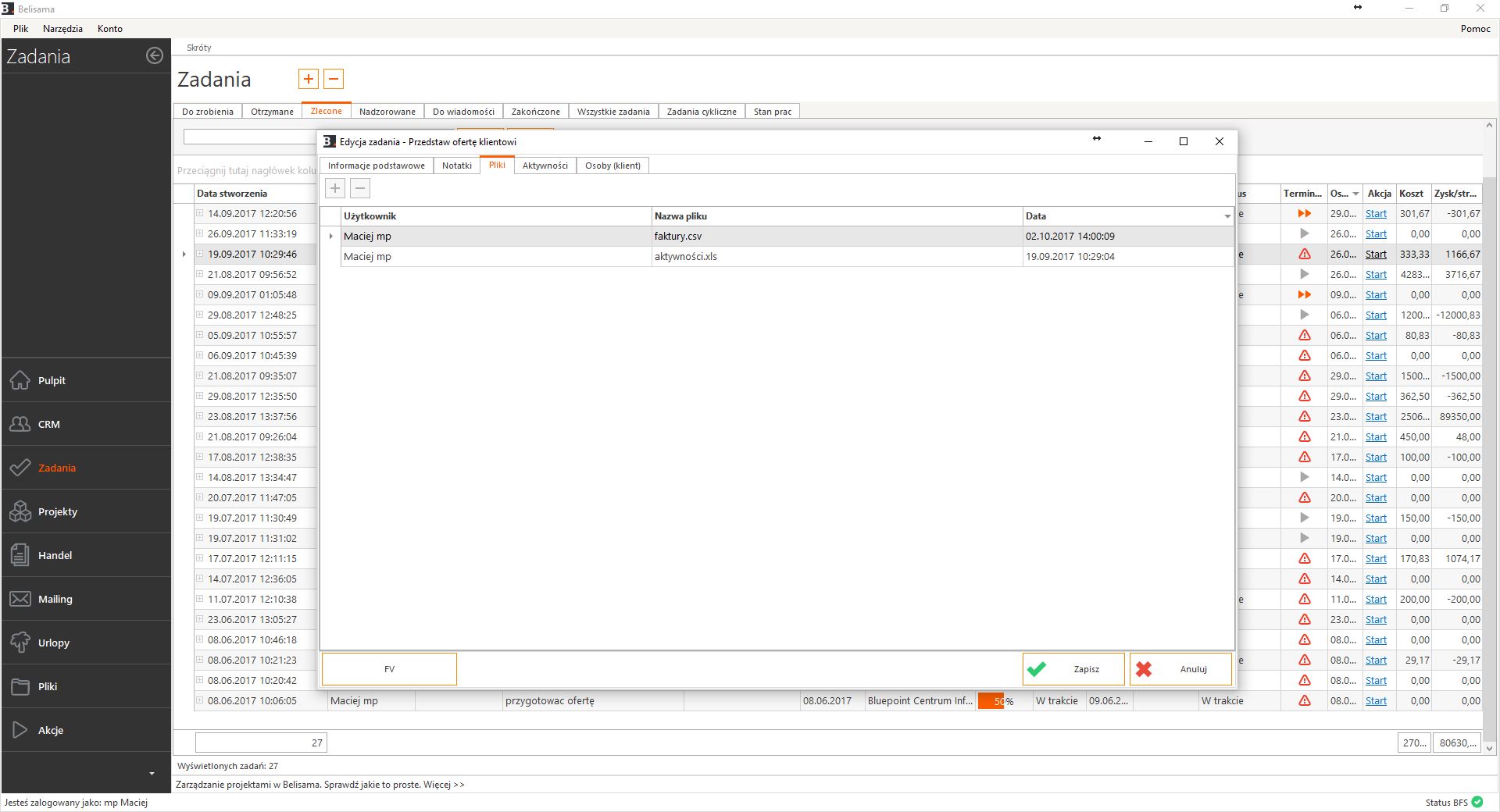The height and width of the screenshot is (812, 1500).
Task: Open the Projekty section
Action: coord(57,511)
